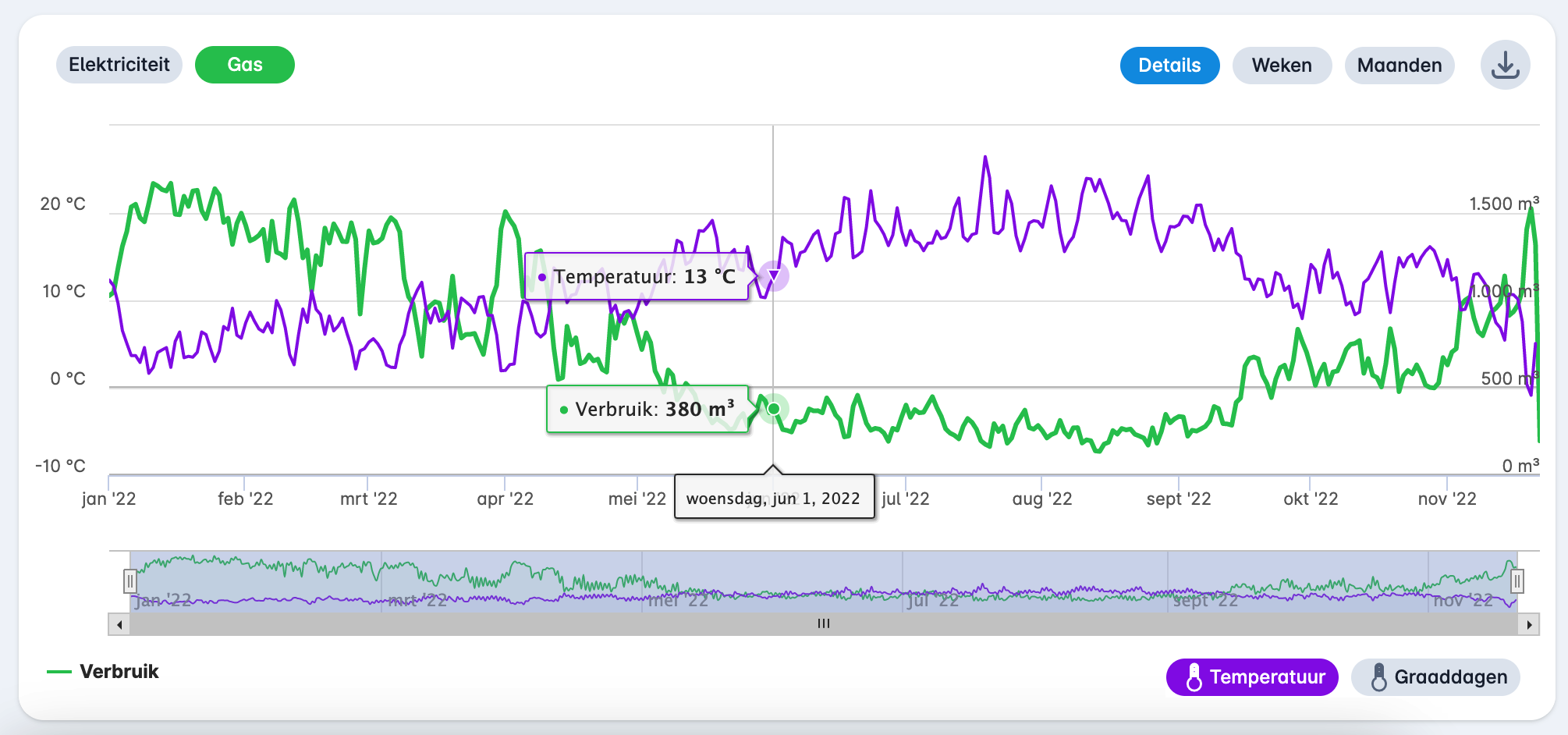The image size is (1568, 735).
Task: Toggle the Temperatuur overlay off
Action: pyautogui.click(x=1251, y=677)
